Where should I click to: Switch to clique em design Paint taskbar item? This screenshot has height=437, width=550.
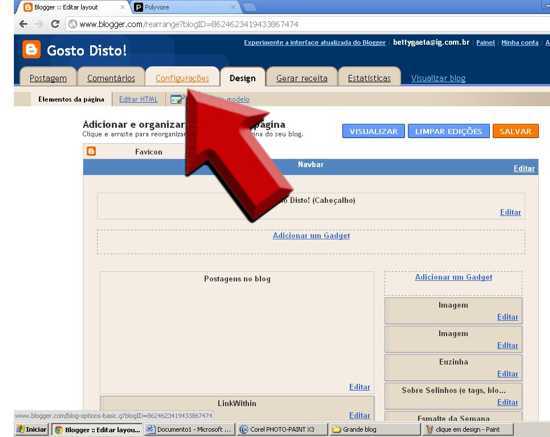click(x=468, y=429)
